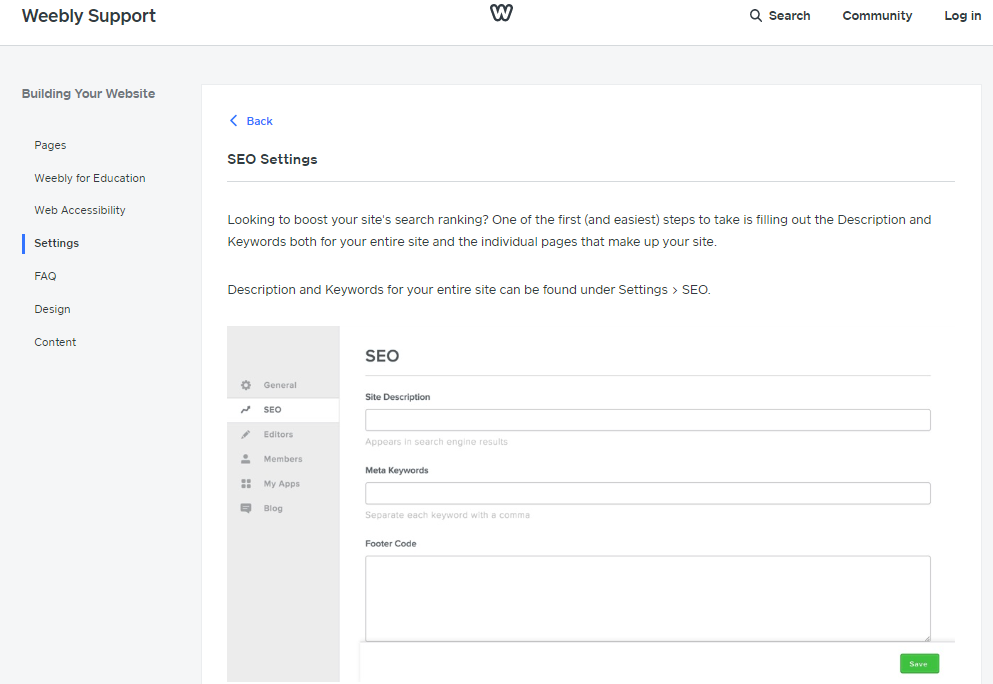Open the FAQ sidebar section
The width and height of the screenshot is (993, 684).
click(45, 276)
